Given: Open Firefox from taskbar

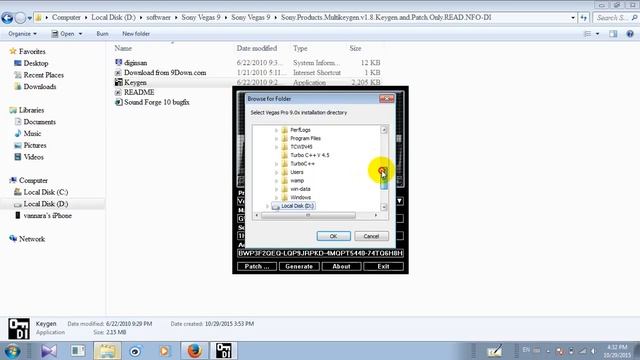Looking at the screenshot, I should click(195, 351).
